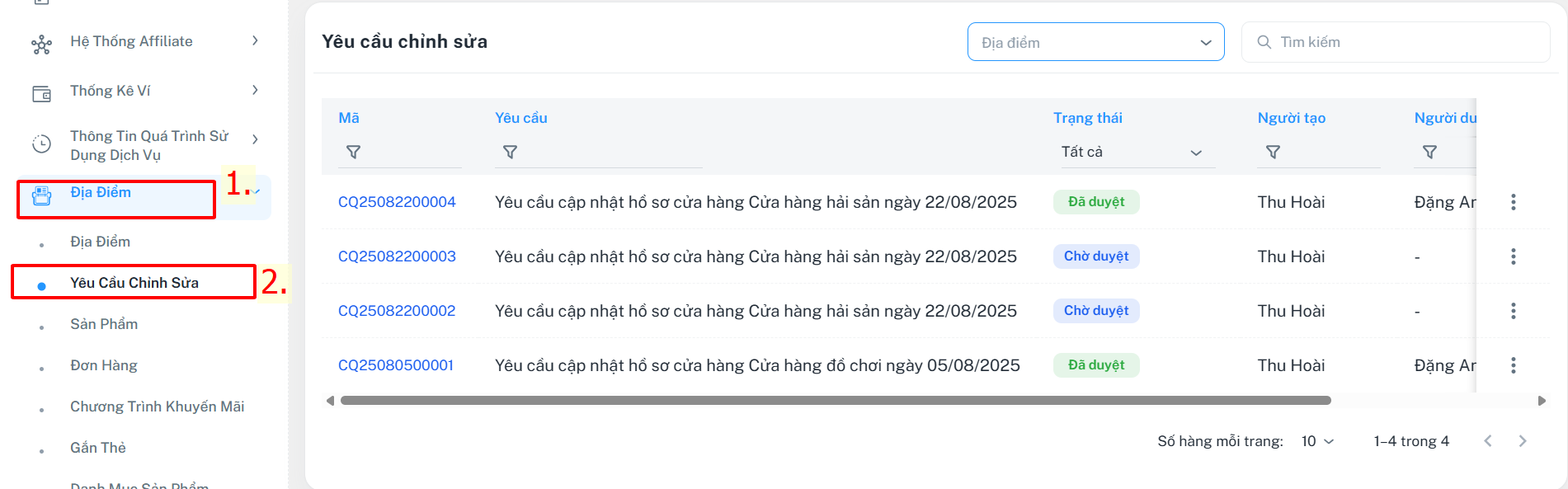Image resolution: width=1568 pixels, height=489 pixels.
Task: Open request link CQ25082200002
Action: [397, 311]
